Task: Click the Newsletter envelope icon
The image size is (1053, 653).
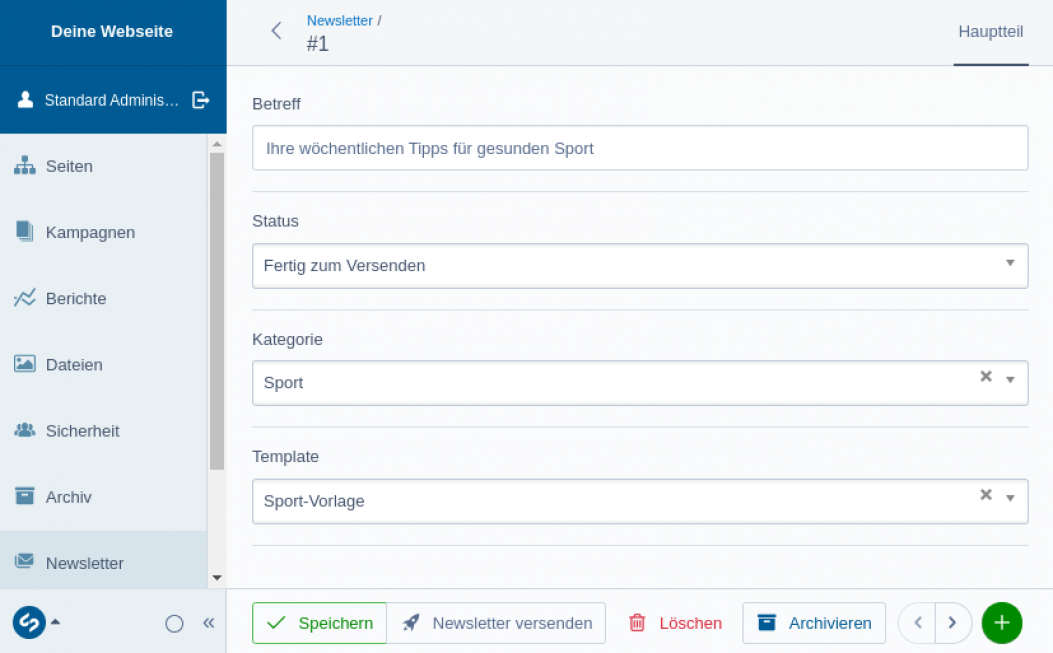Action: point(25,560)
